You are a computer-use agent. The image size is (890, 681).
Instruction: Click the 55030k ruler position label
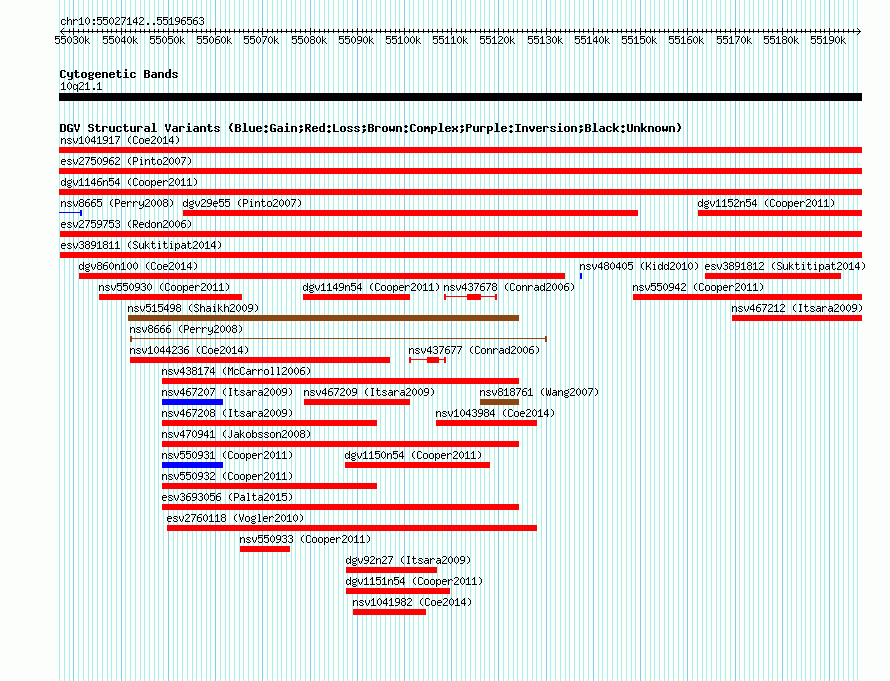pyautogui.click(x=72, y=40)
